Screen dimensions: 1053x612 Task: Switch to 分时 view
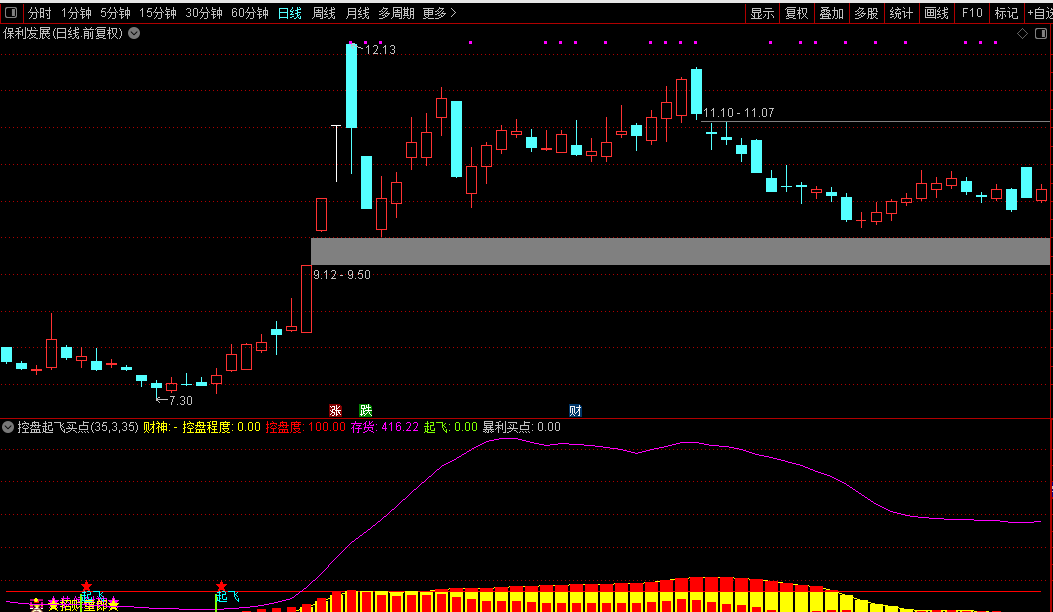pyautogui.click(x=40, y=13)
